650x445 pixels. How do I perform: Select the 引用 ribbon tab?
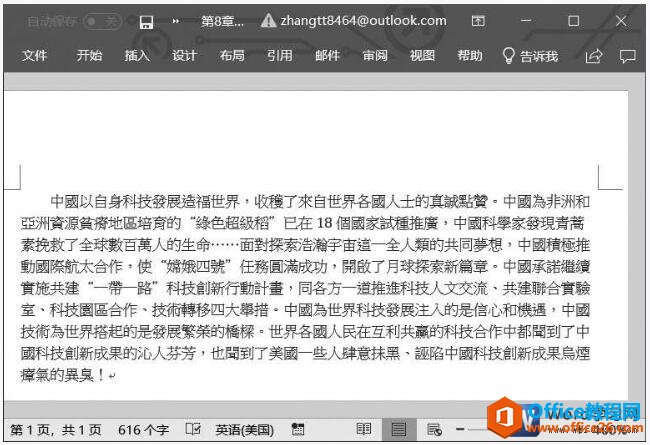point(280,56)
